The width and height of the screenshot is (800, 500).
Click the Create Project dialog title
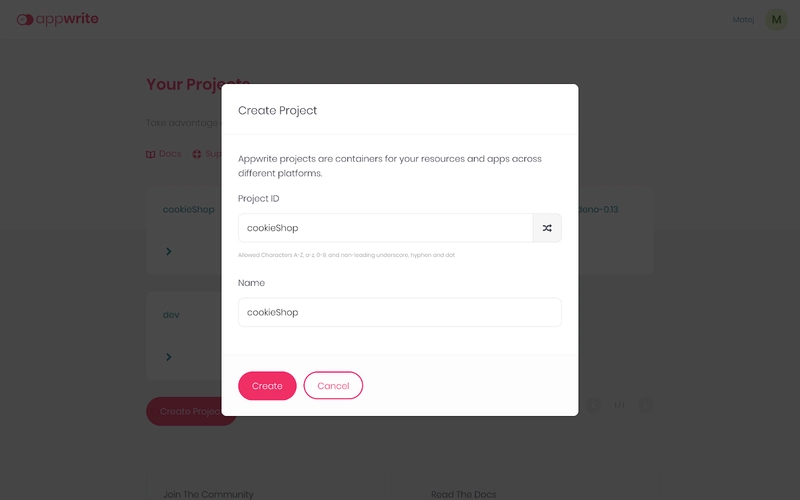(277, 110)
